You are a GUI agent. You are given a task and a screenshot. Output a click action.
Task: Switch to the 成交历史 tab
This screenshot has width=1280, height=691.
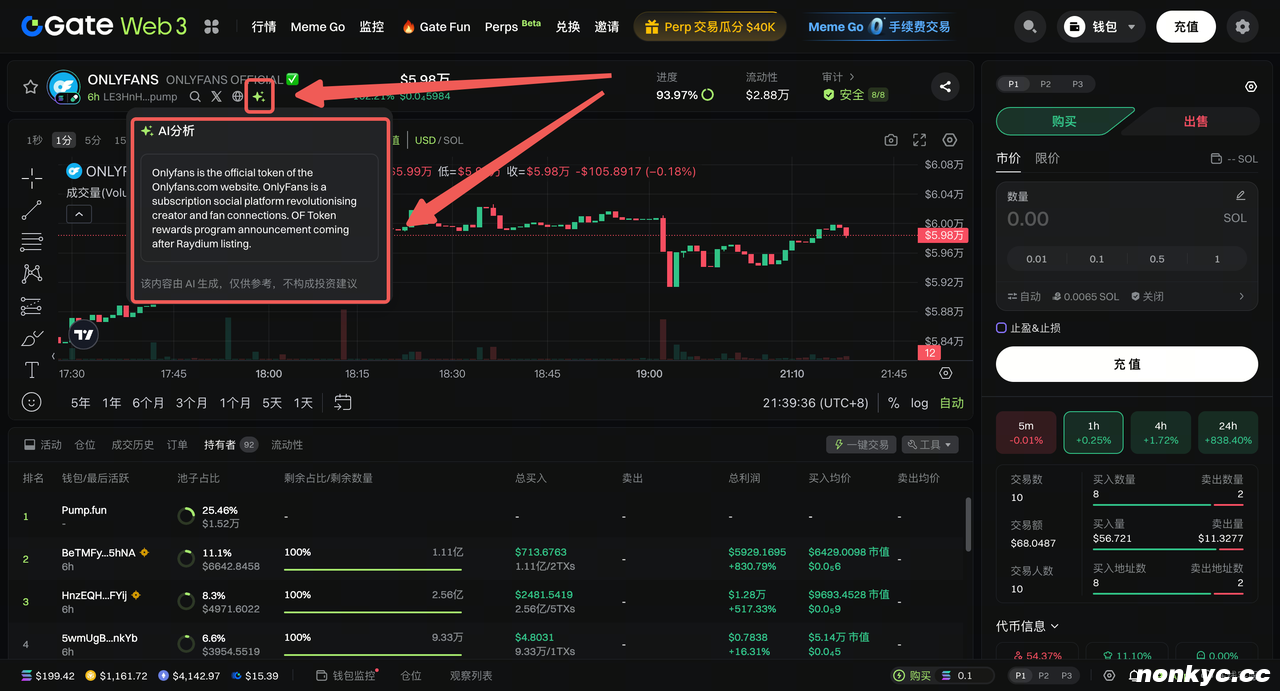point(132,445)
